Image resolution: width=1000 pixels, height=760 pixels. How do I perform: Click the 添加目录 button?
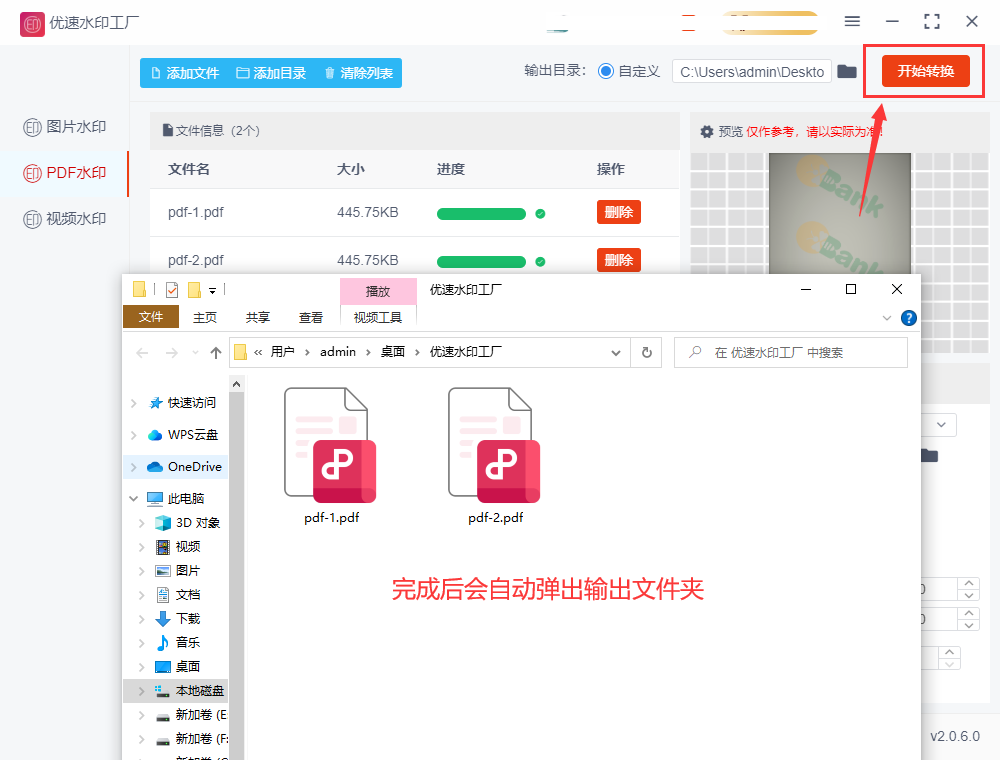(271, 73)
